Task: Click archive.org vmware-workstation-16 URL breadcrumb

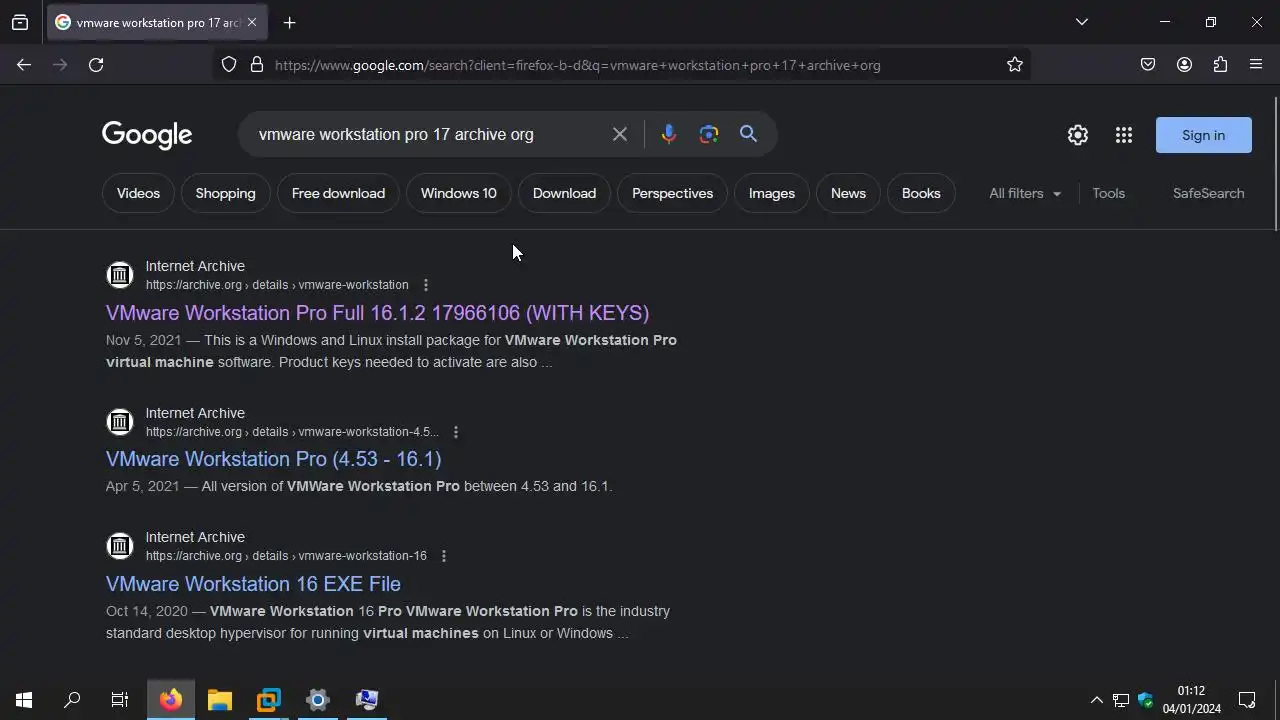Action: click(x=286, y=556)
